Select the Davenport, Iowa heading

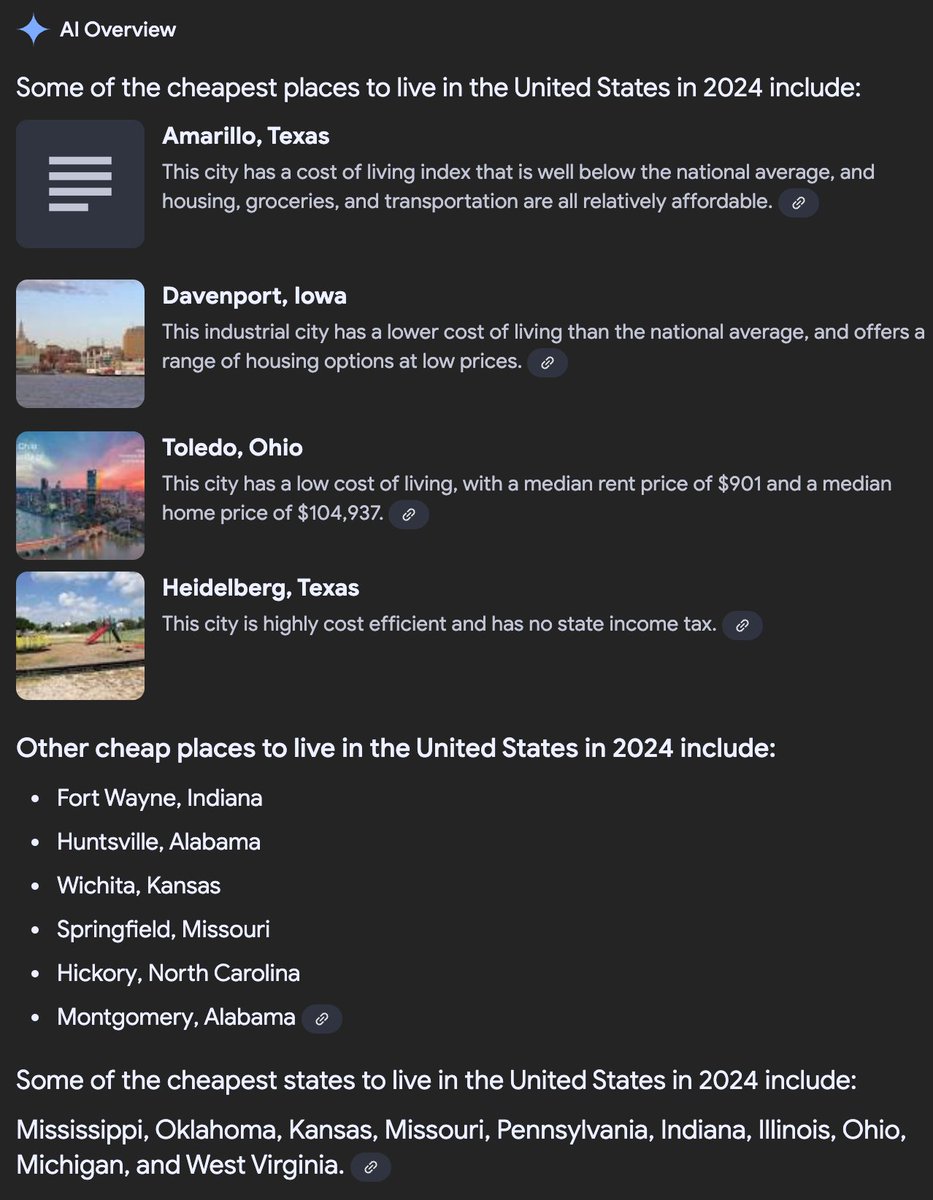(255, 296)
